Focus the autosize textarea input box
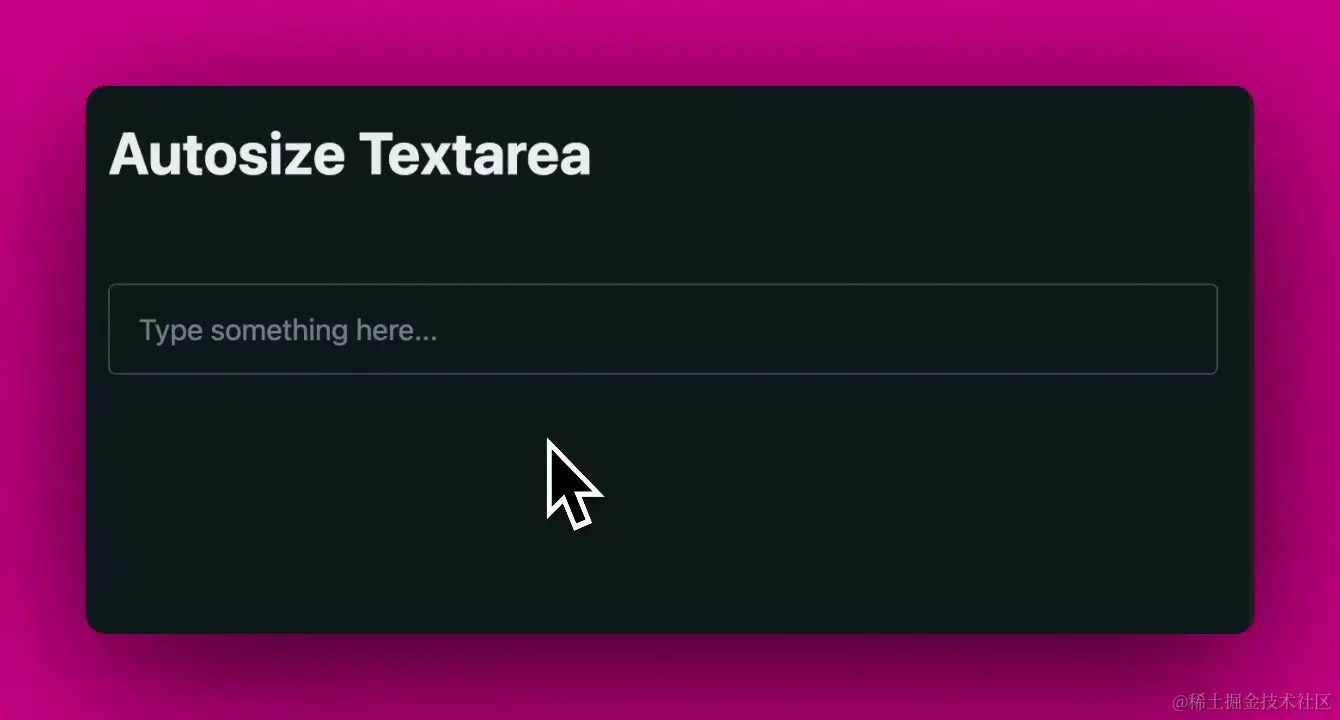This screenshot has height=720, width=1340. 662,329
